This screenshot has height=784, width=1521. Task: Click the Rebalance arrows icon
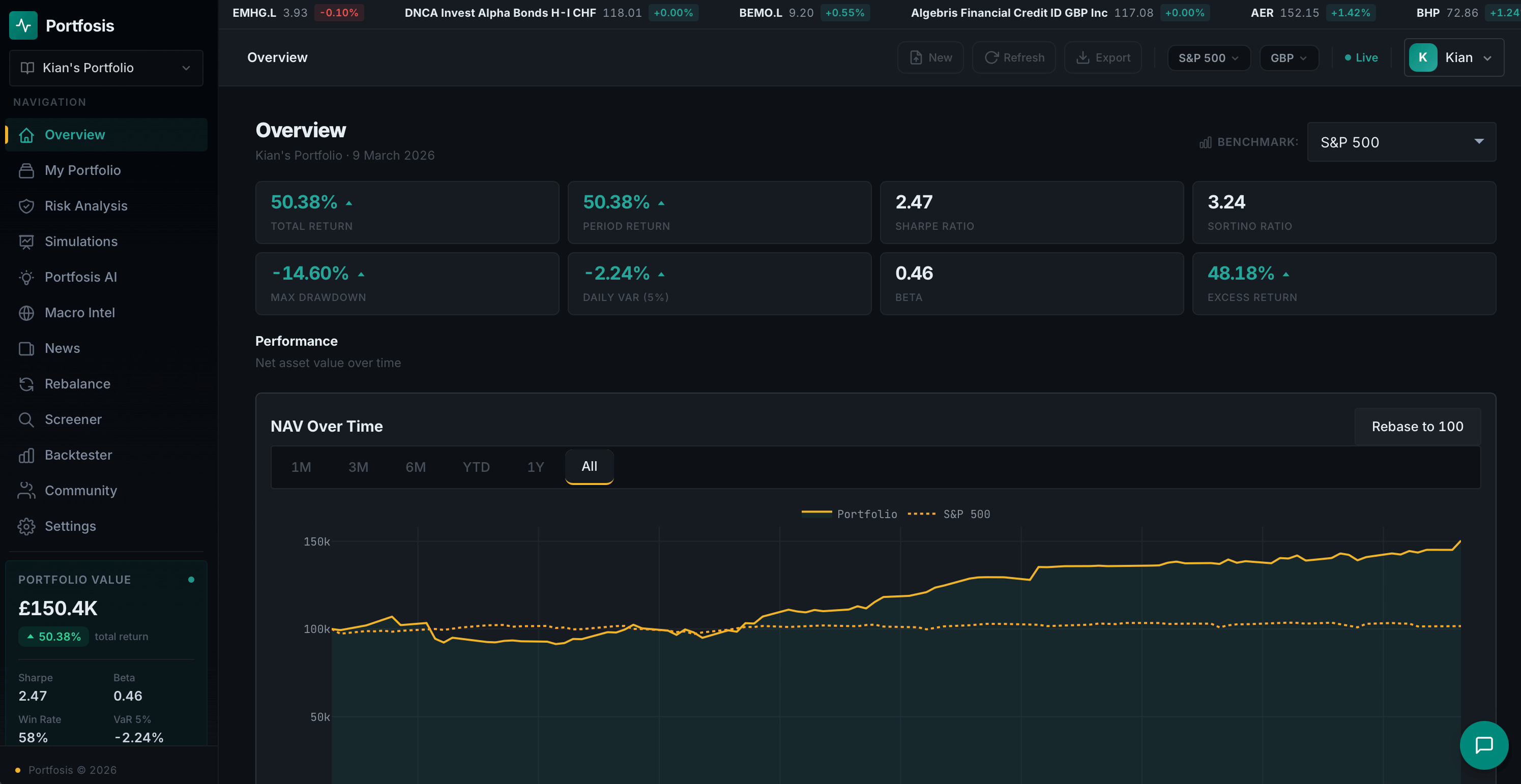click(26, 384)
